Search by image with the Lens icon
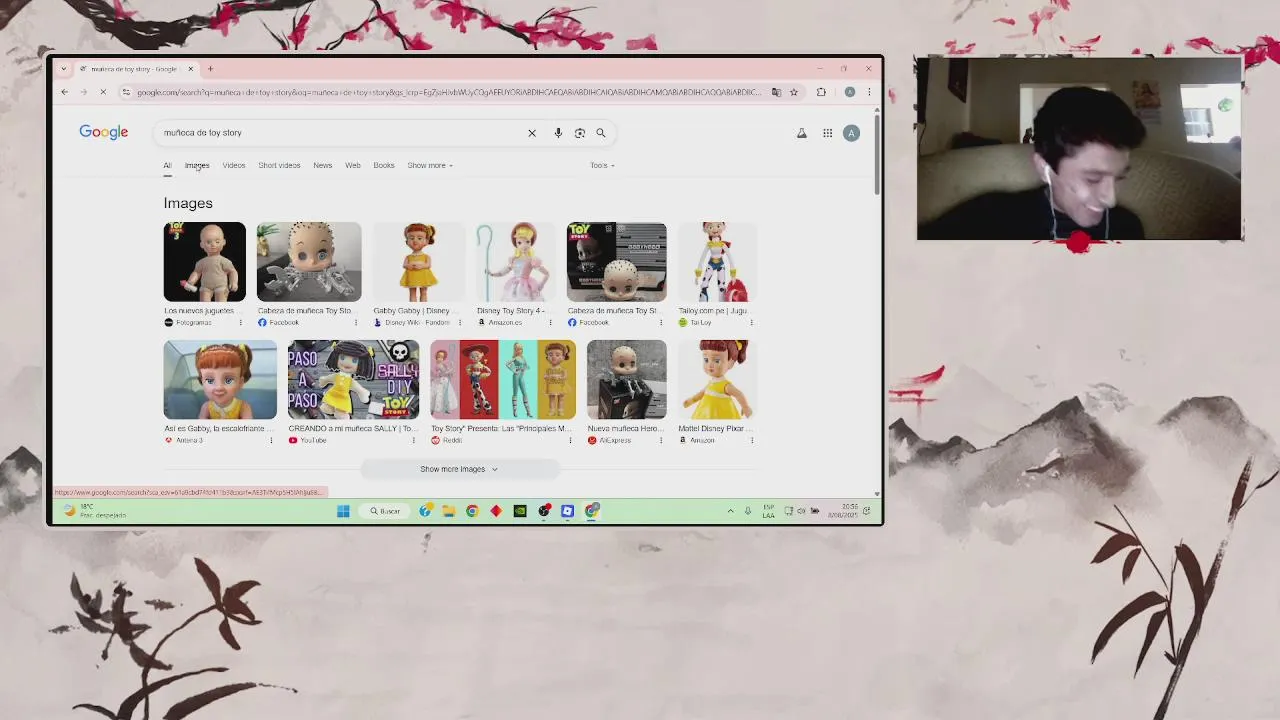 (x=579, y=133)
